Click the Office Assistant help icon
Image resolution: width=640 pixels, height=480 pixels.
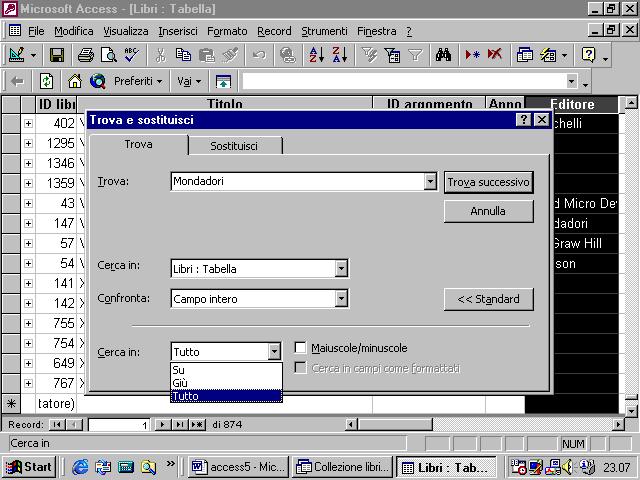pyautogui.click(x=588, y=55)
